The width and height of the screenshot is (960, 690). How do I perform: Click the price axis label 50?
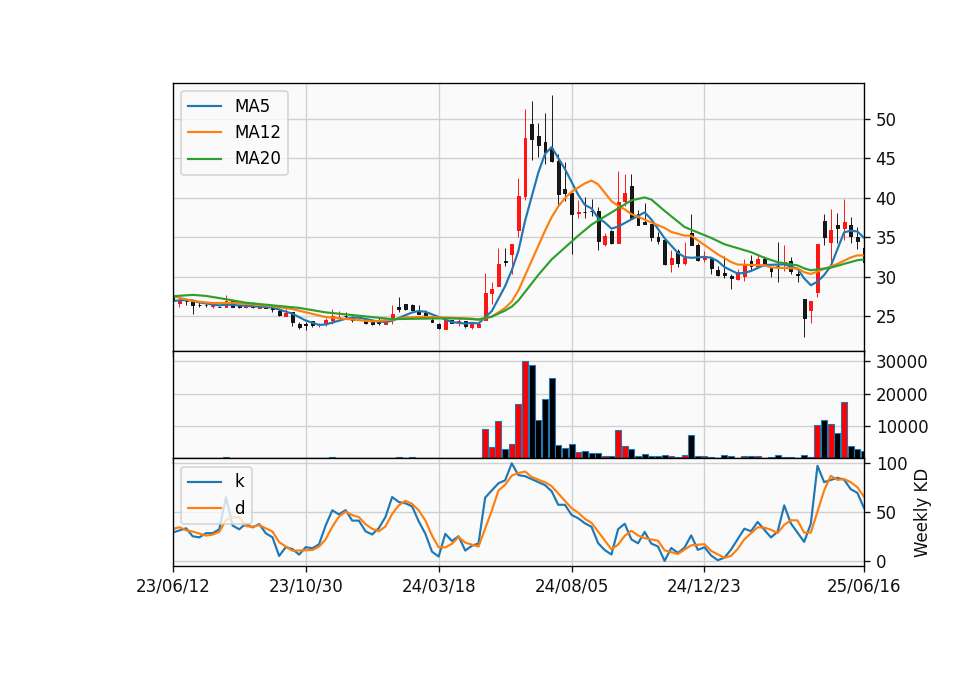[886, 120]
